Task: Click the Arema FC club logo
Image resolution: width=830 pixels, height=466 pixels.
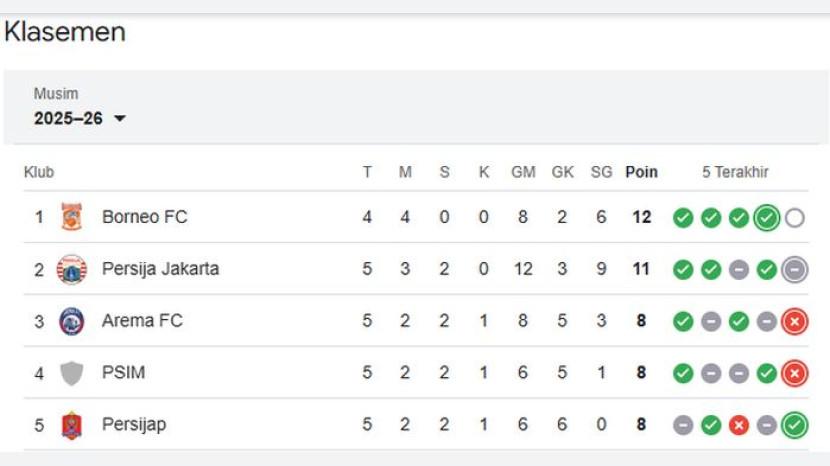Action: pos(71,321)
